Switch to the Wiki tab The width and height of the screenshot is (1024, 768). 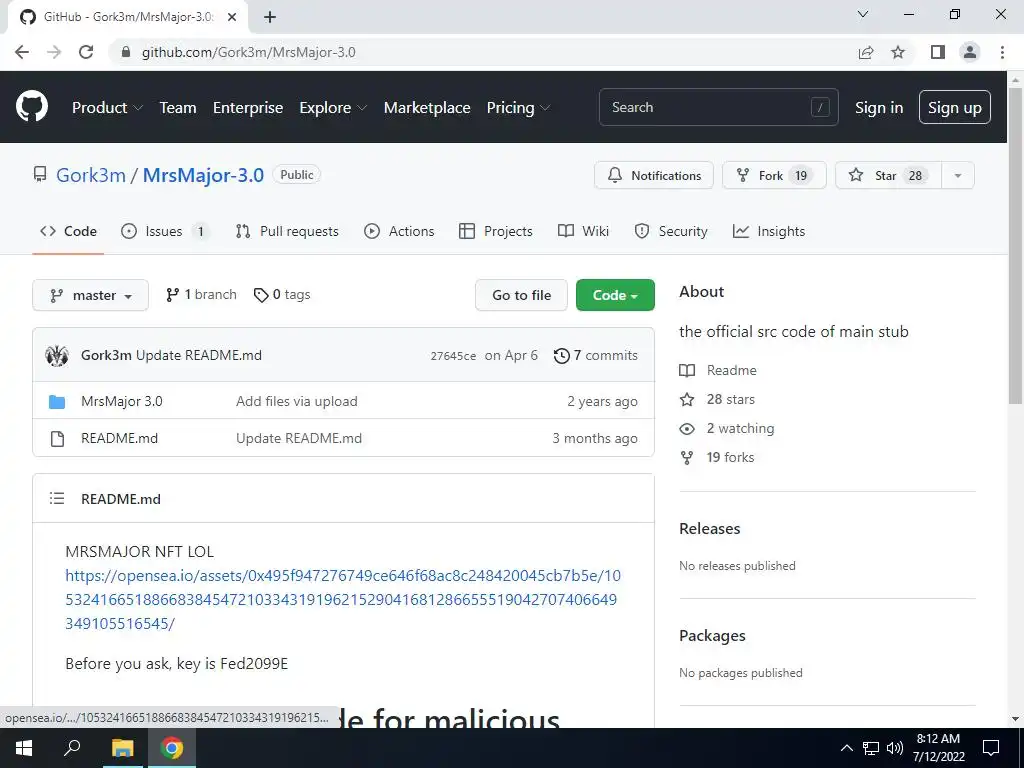coord(583,231)
